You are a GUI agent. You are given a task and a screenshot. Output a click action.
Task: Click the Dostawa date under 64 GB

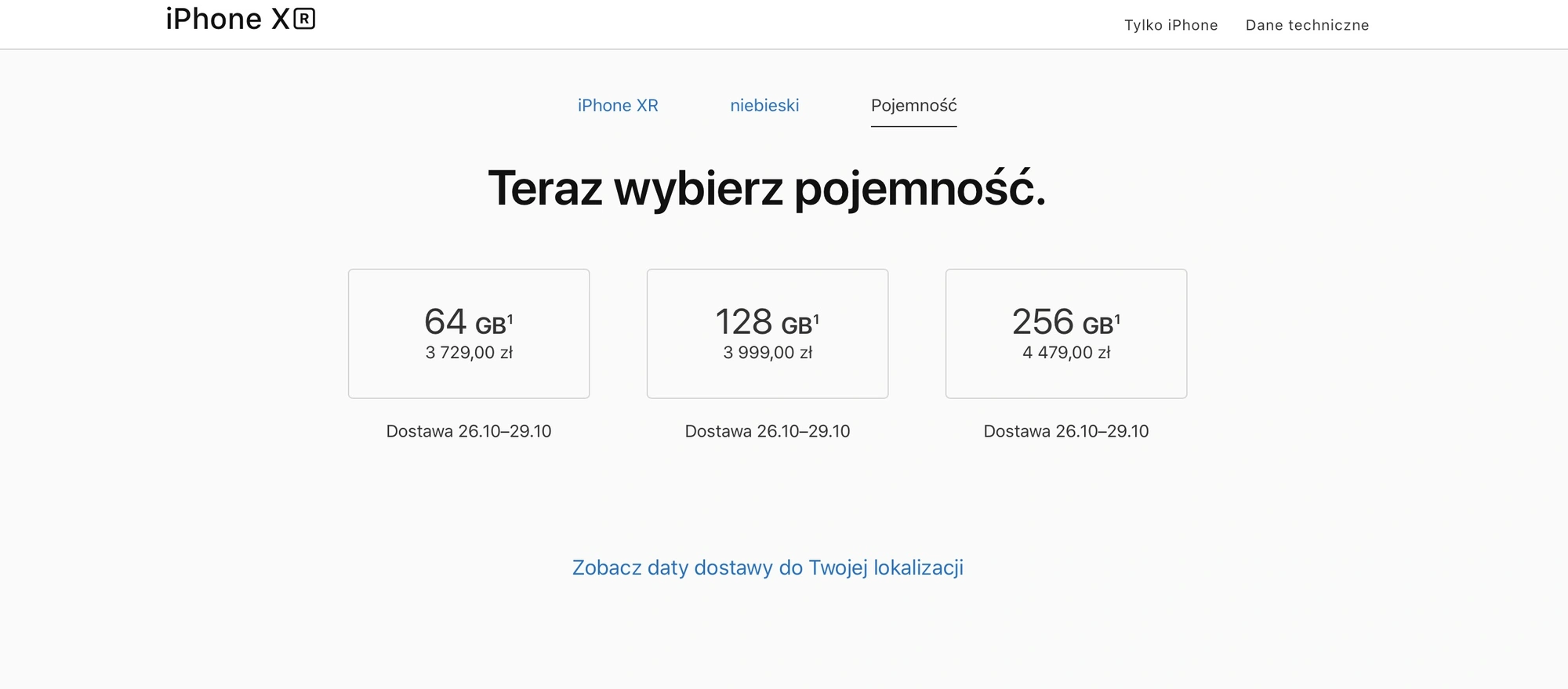[x=469, y=431]
